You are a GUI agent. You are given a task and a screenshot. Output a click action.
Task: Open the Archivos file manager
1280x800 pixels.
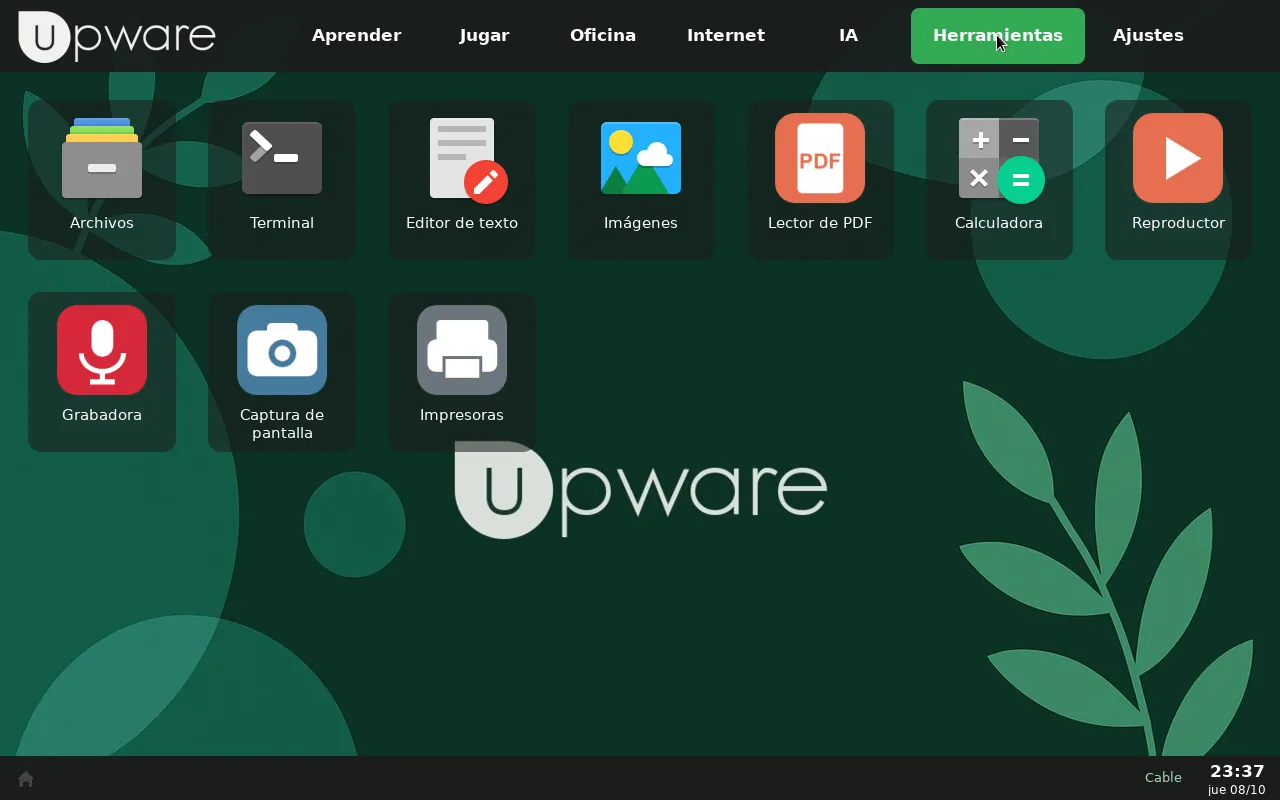pyautogui.click(x=102, y=180)
